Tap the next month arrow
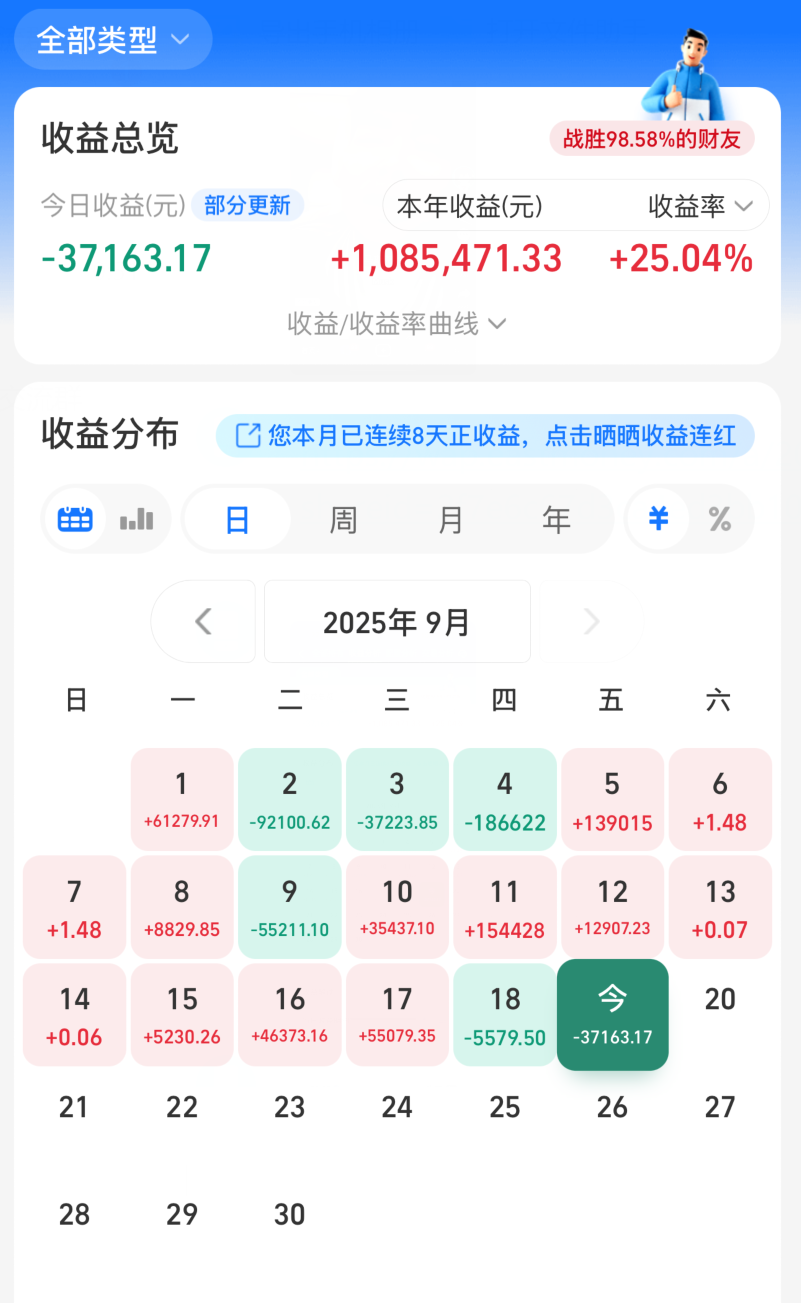The width and height of the screenshot is (801, 1303). [592, 622]
